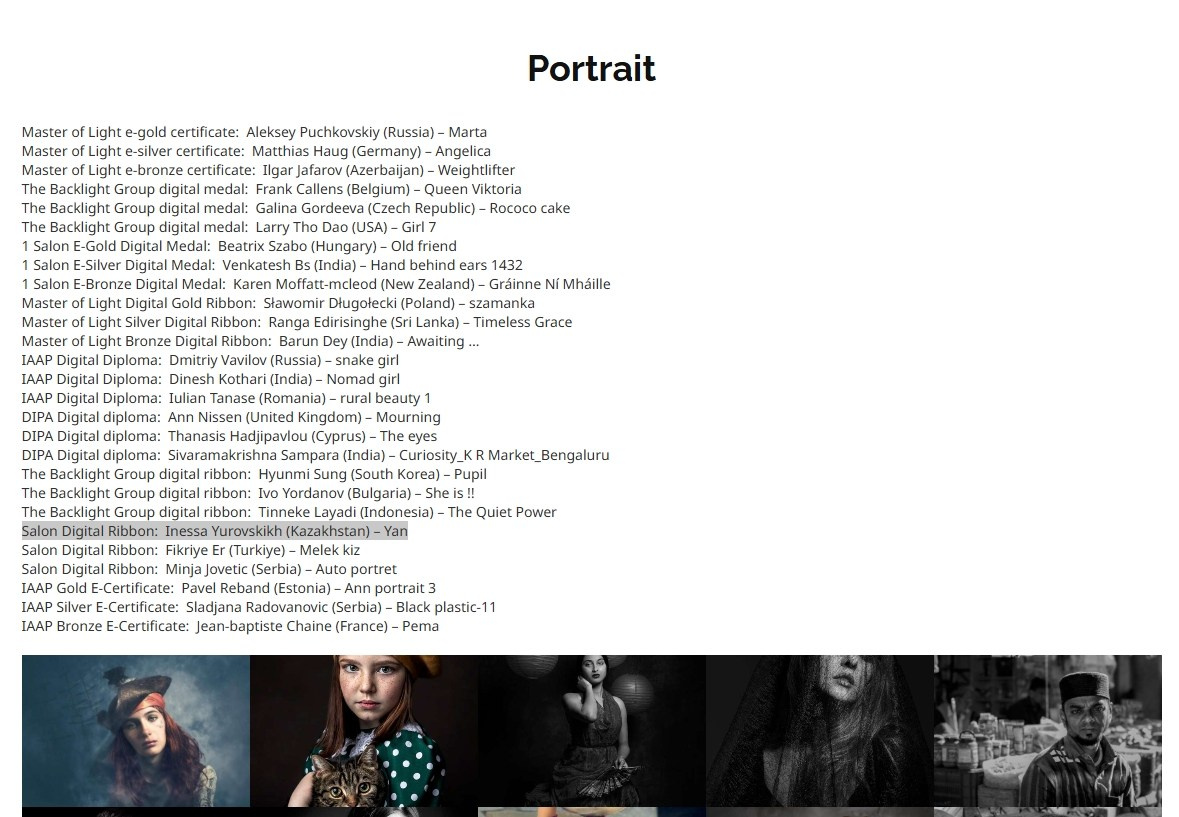
Task: Select the Galina Gordeeva Rococo cake entry
Action: (x=295, y=208)
